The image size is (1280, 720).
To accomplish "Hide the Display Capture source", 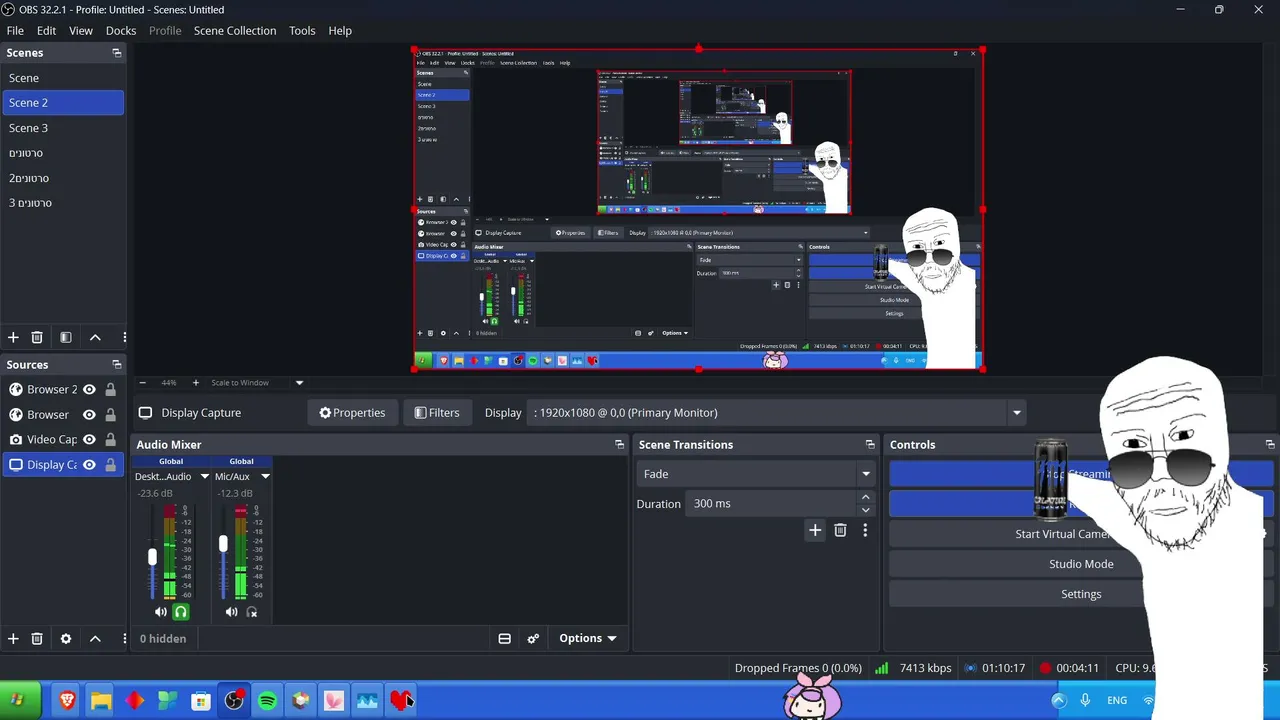I will click(89, 465).
